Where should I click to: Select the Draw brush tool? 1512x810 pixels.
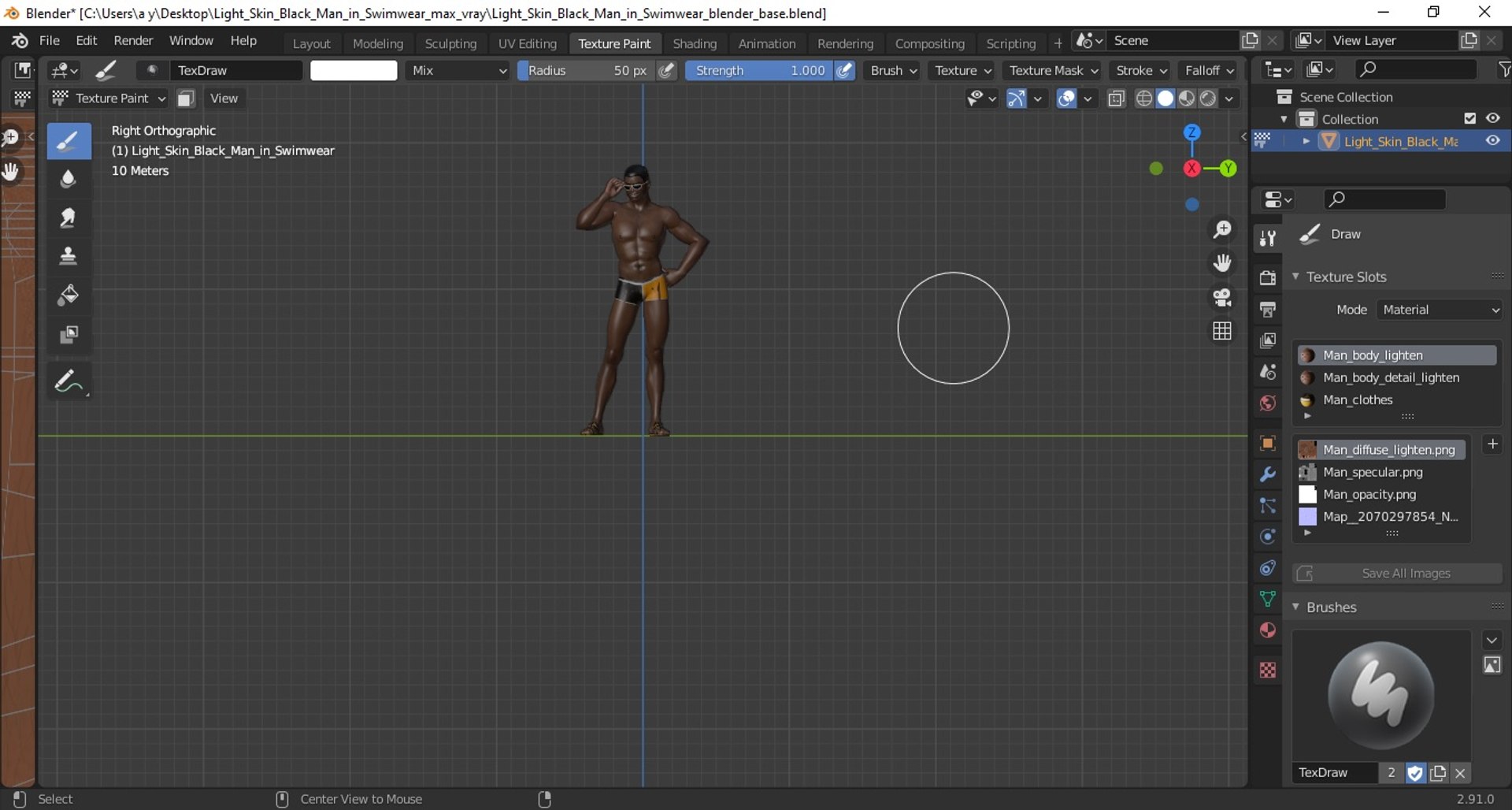(x=69, y=142)
